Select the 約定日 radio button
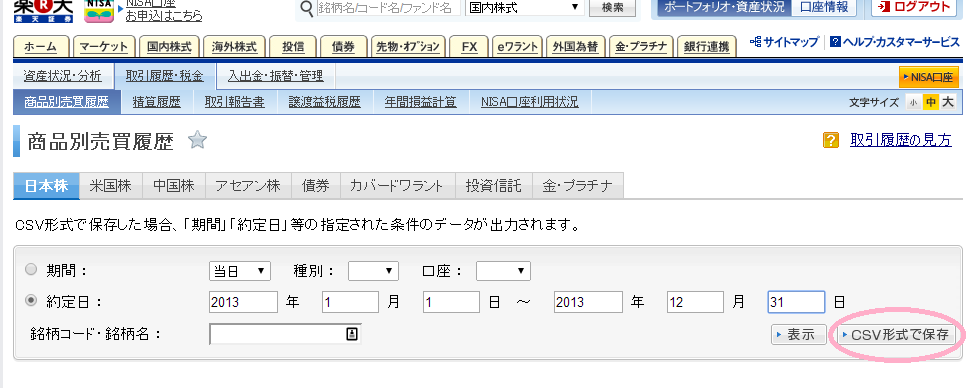 (31, 301)
